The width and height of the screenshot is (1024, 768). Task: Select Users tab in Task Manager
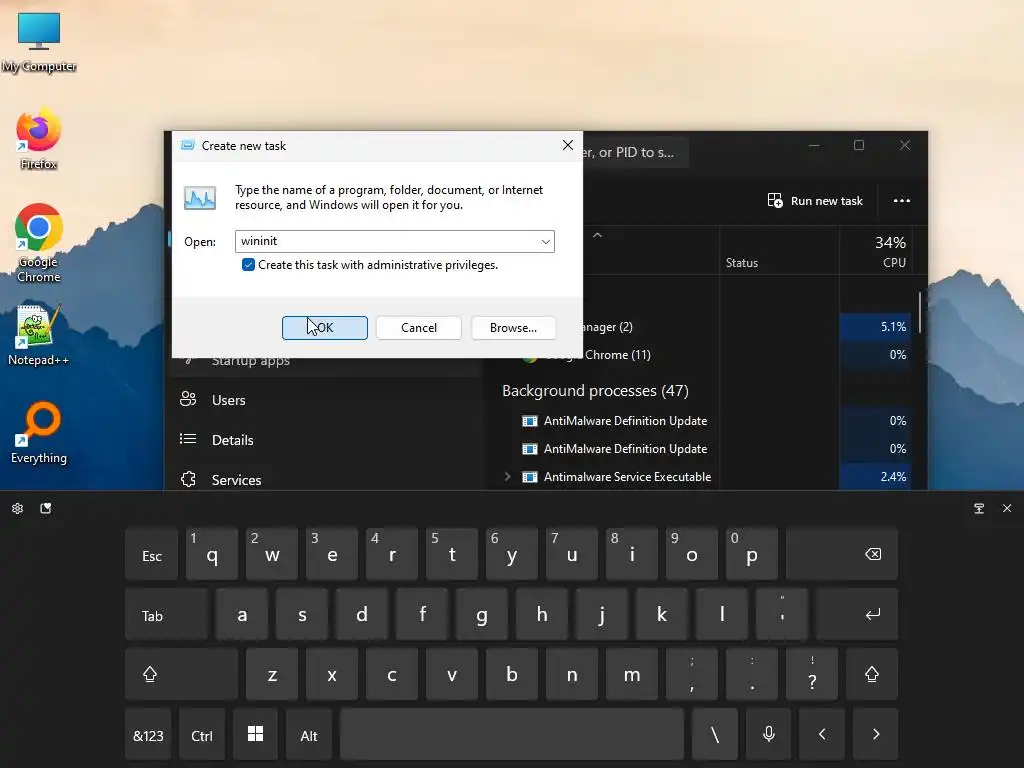click(229, 400)
